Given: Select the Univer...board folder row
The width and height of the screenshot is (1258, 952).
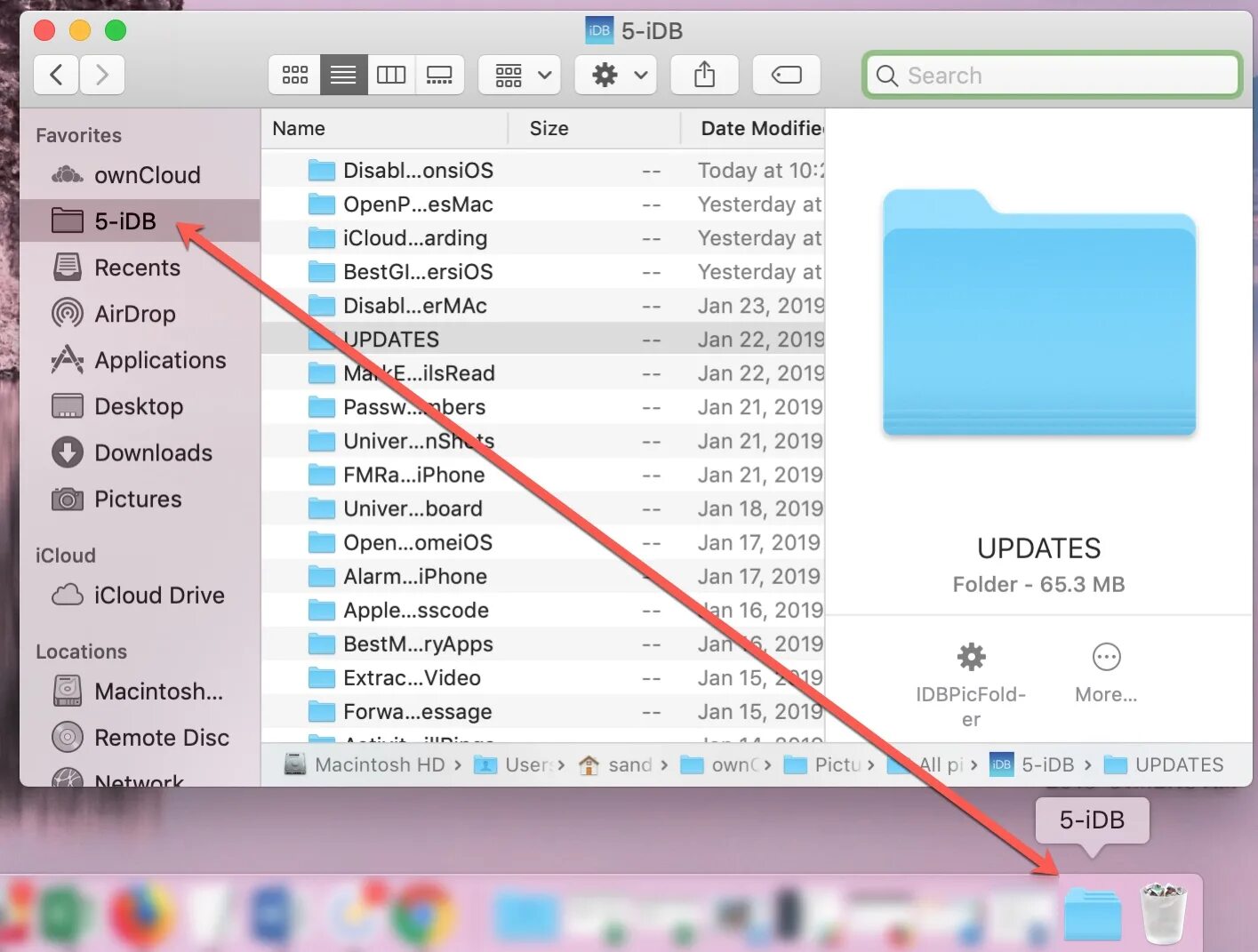Looking at the screenshot, I should tap(543, 508).
